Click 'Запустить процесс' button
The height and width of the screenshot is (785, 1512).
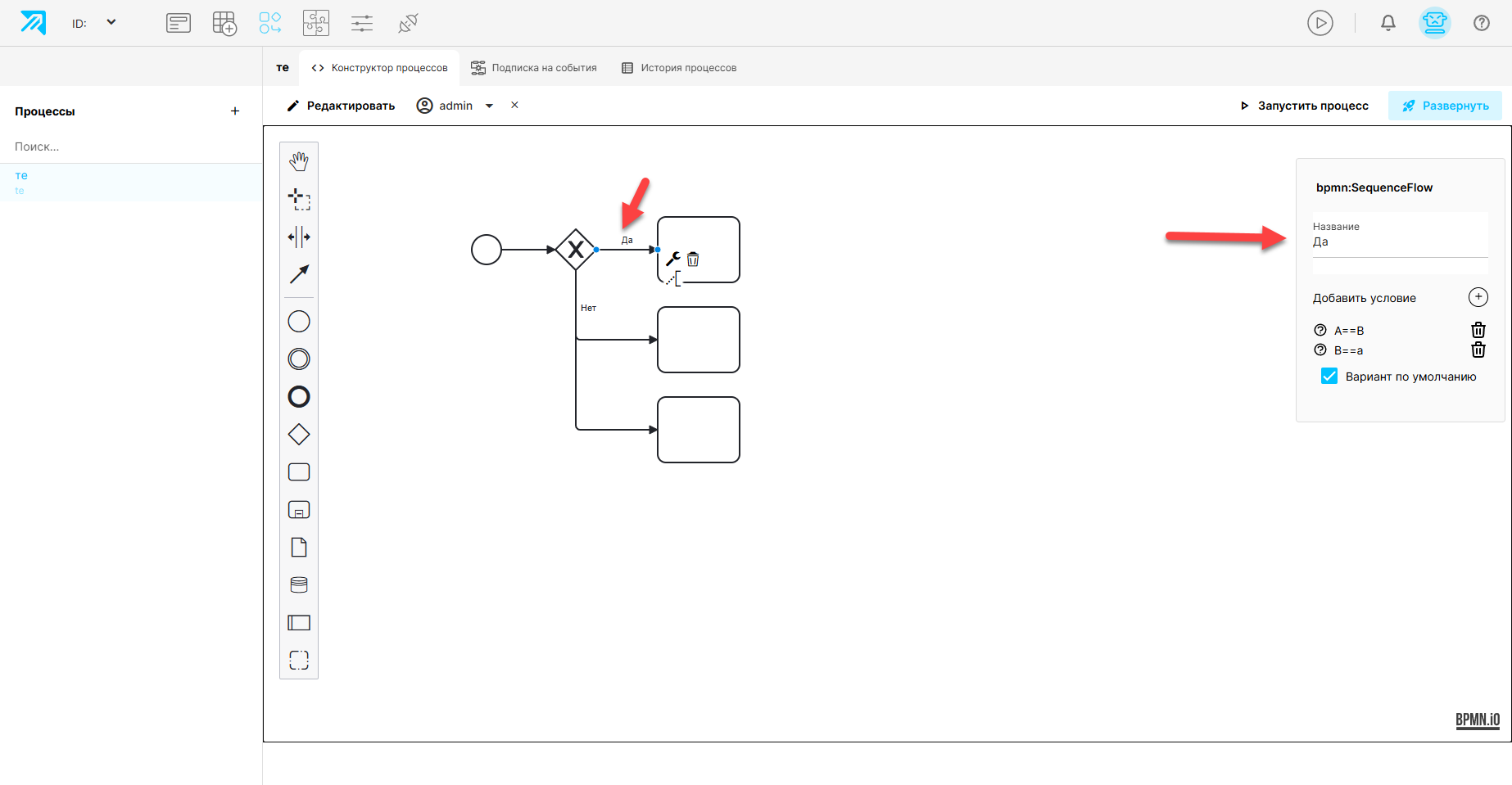click(x=1304, y=106)
